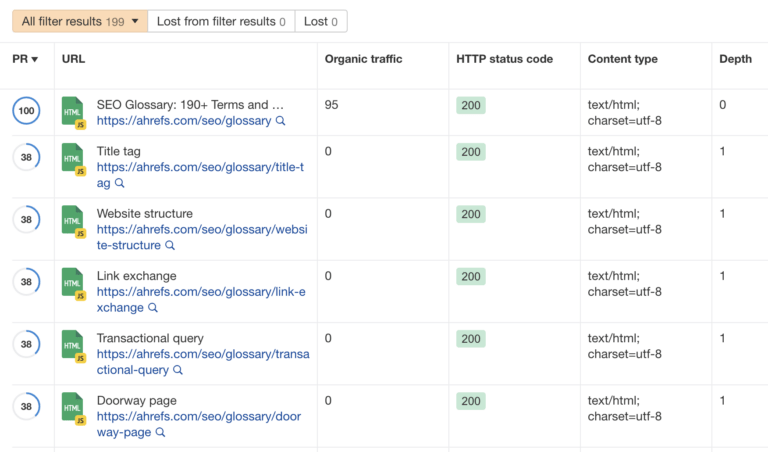Viewport: 768px width, 452px height.
Task: Open the Title tag page URL link
Action: click(x=200, y=168)
